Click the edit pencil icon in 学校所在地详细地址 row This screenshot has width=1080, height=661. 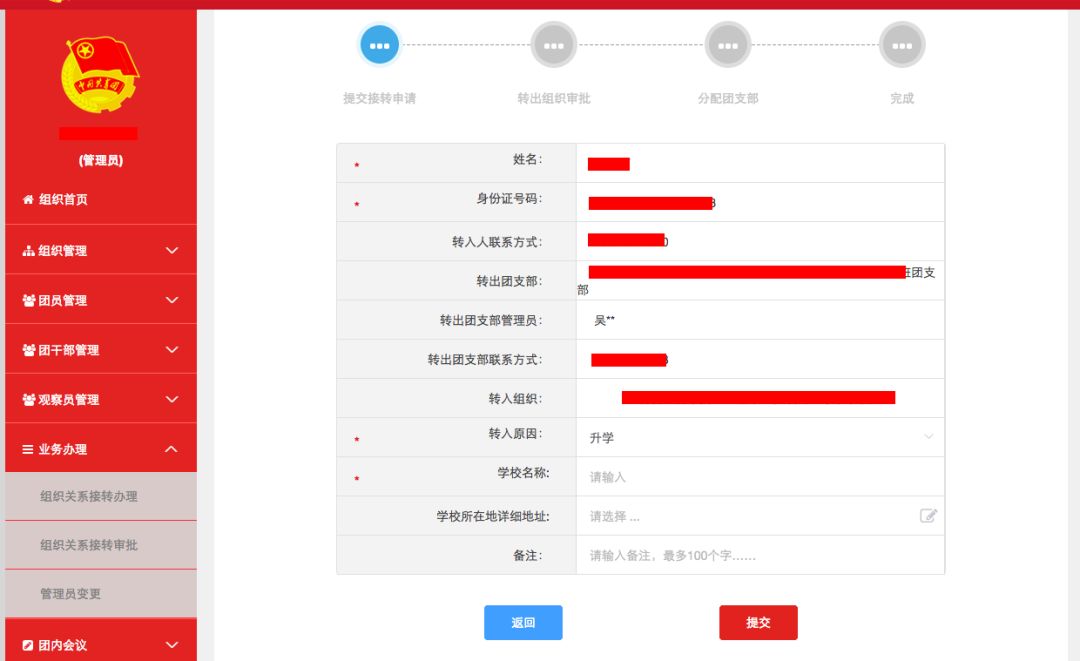tap(928, 515)
